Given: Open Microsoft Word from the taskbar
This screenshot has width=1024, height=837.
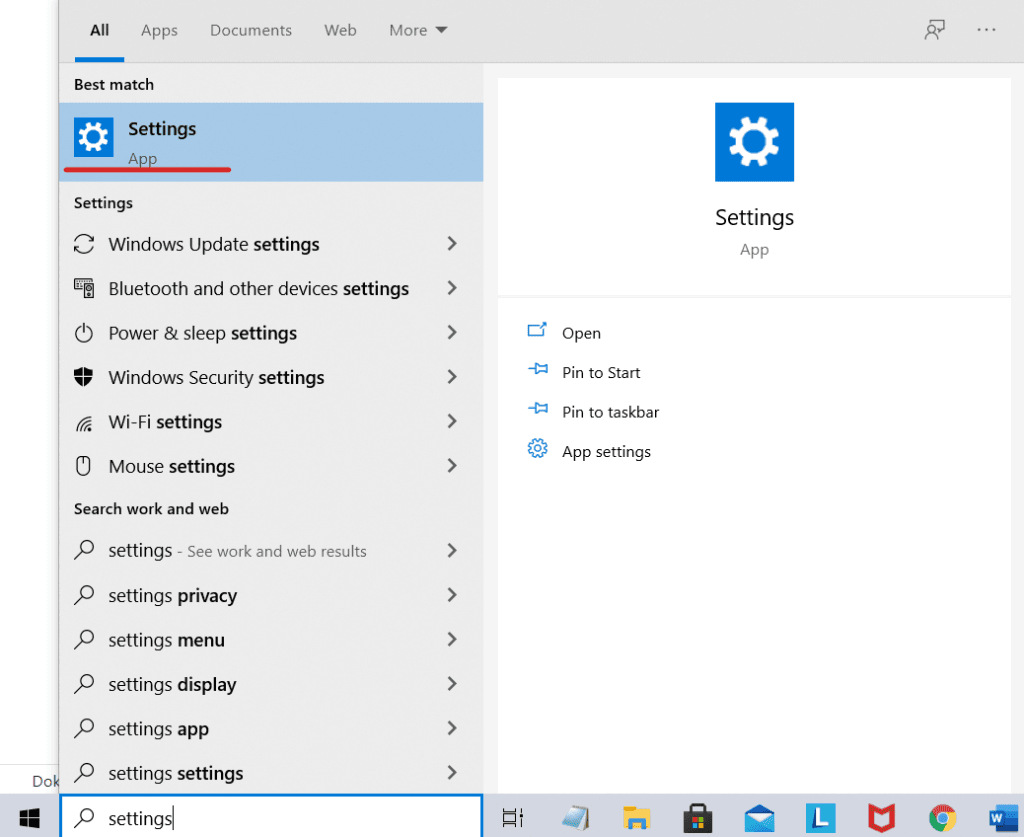Looking at the screenshot, I should 1003,817.
